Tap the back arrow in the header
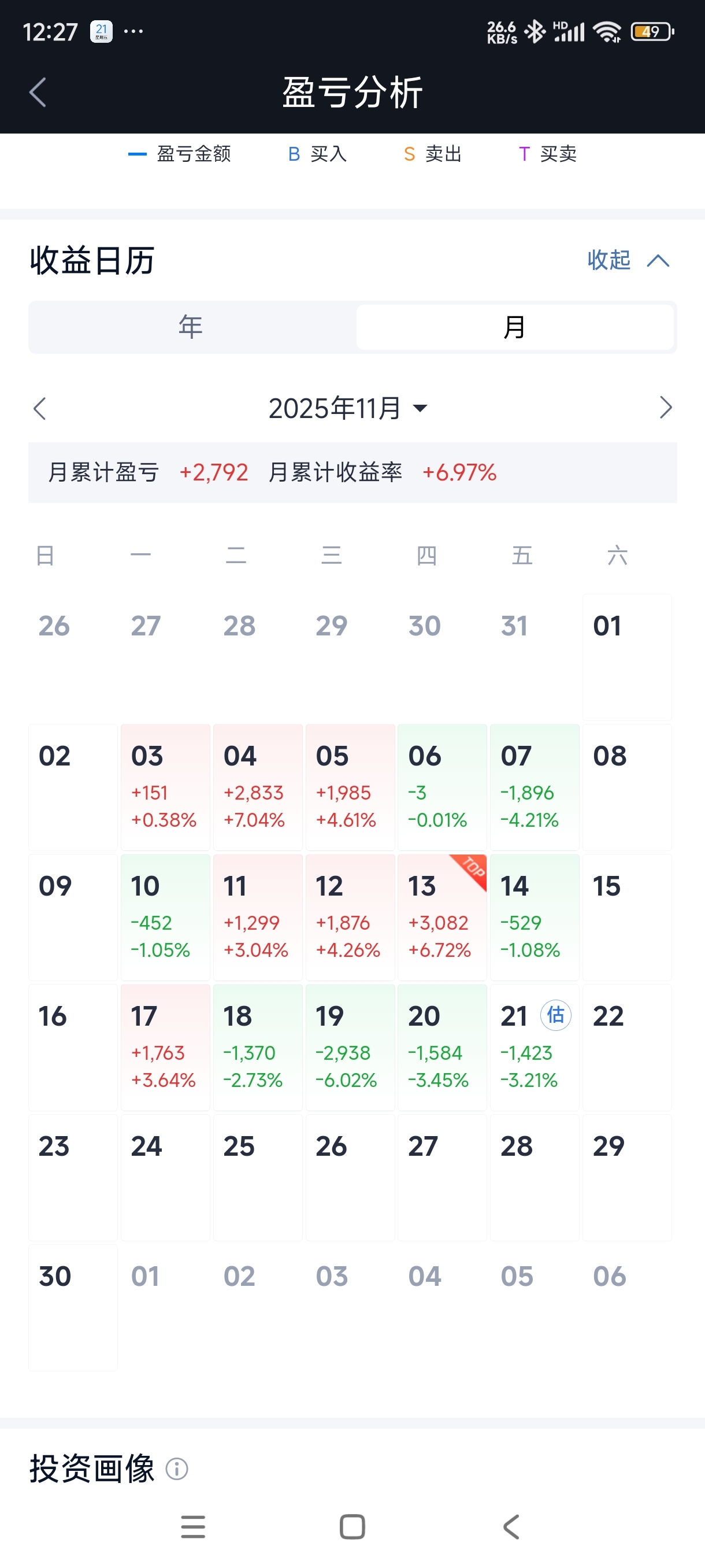This screenshot has height=1568, width=705. (x=38, y=93)
